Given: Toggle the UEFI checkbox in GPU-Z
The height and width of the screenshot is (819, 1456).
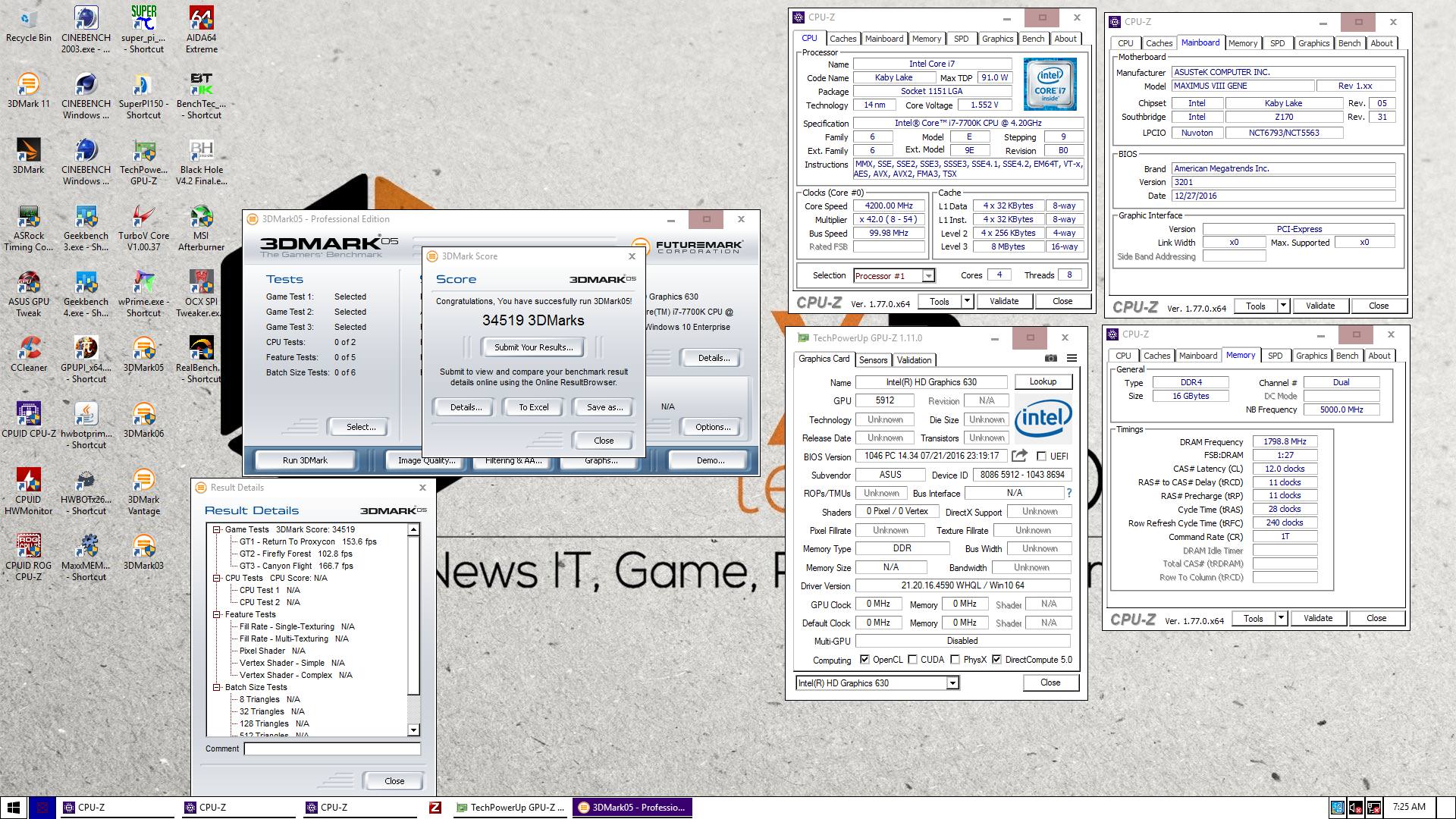Looking at the screenshot, I should tap(1041, 457).
